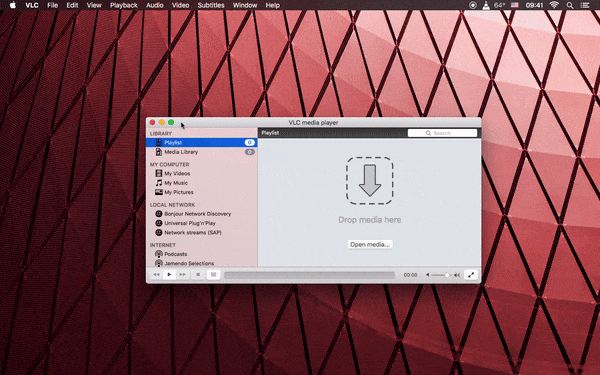Open Notification Center list icon

click(585, 5)
